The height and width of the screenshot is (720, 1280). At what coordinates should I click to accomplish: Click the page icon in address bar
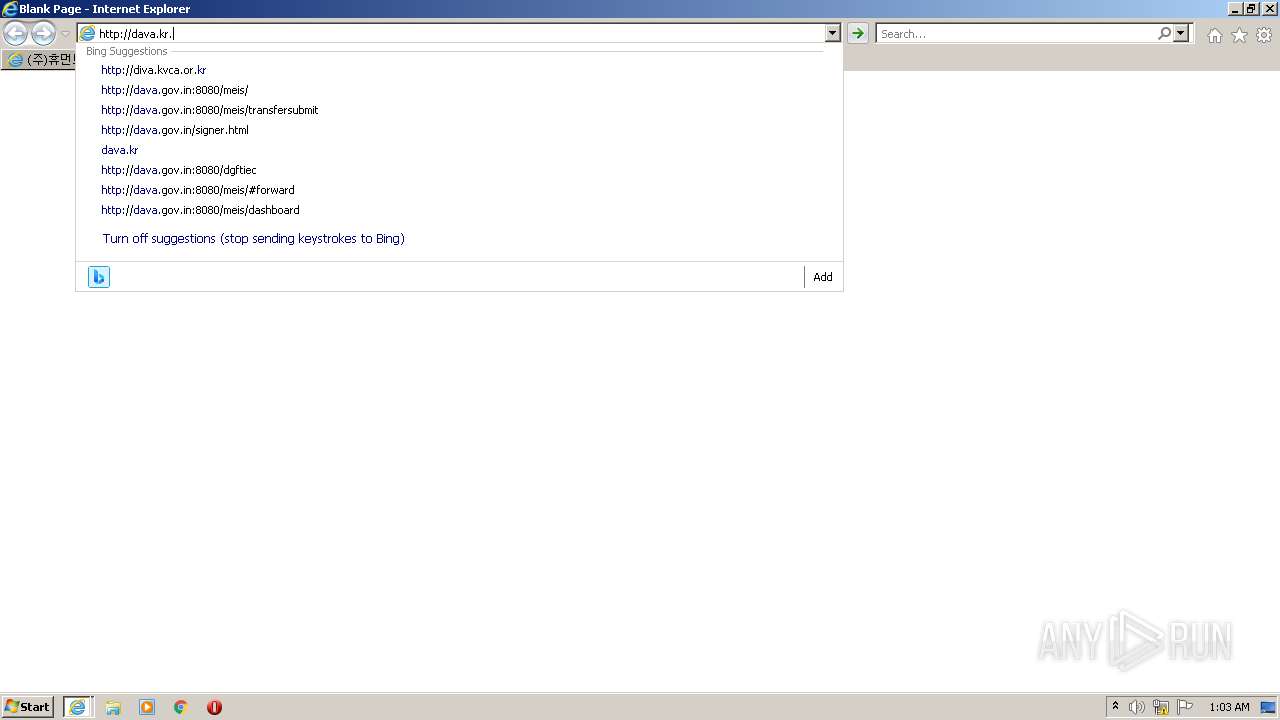88,34
